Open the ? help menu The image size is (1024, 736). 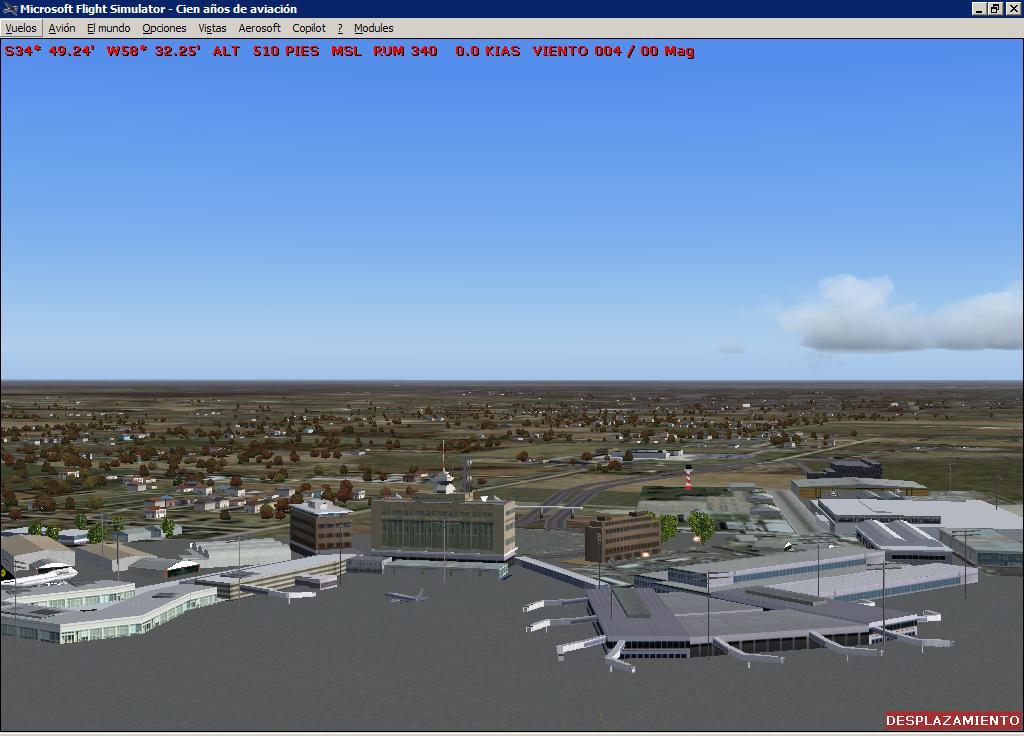coord(340,28)
